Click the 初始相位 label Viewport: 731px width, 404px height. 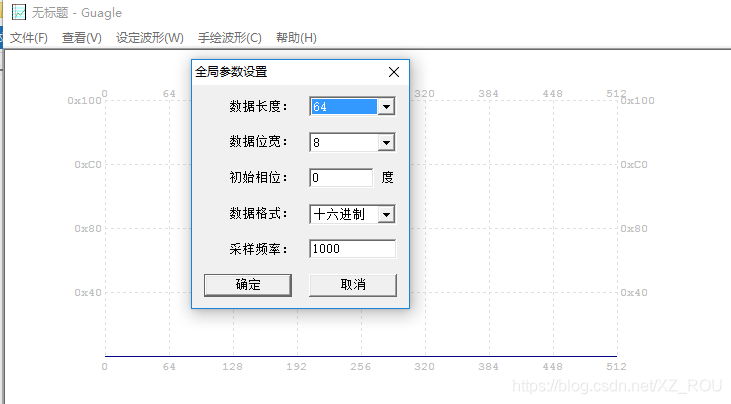tap(258, 178)
